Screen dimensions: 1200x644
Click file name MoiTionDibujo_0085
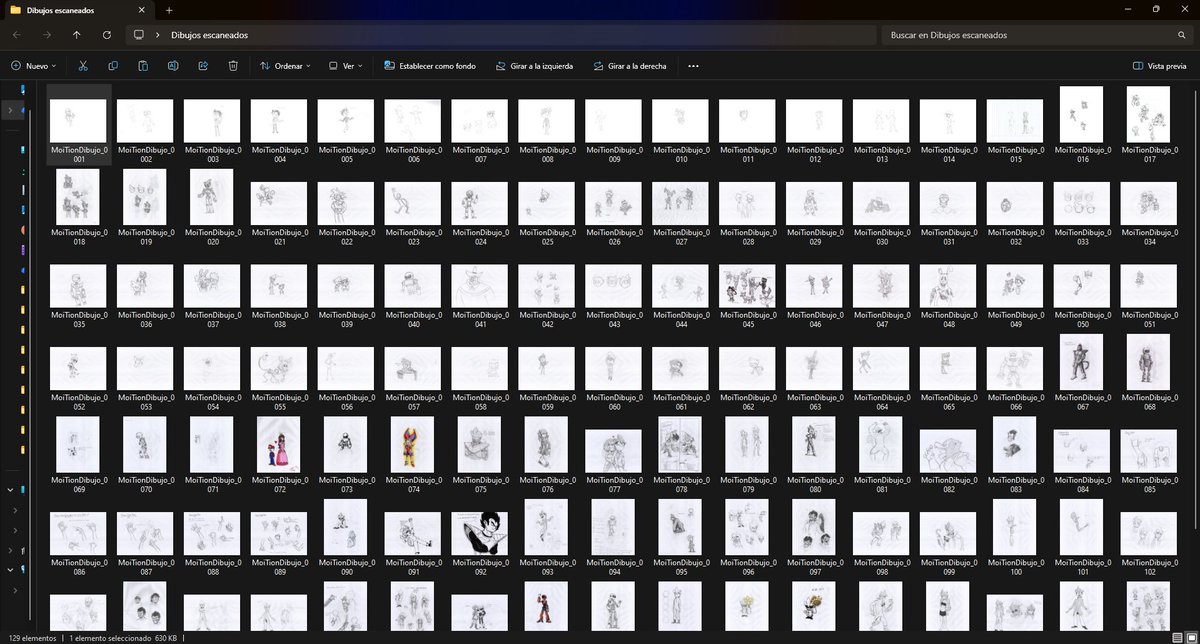[1148, 485]
